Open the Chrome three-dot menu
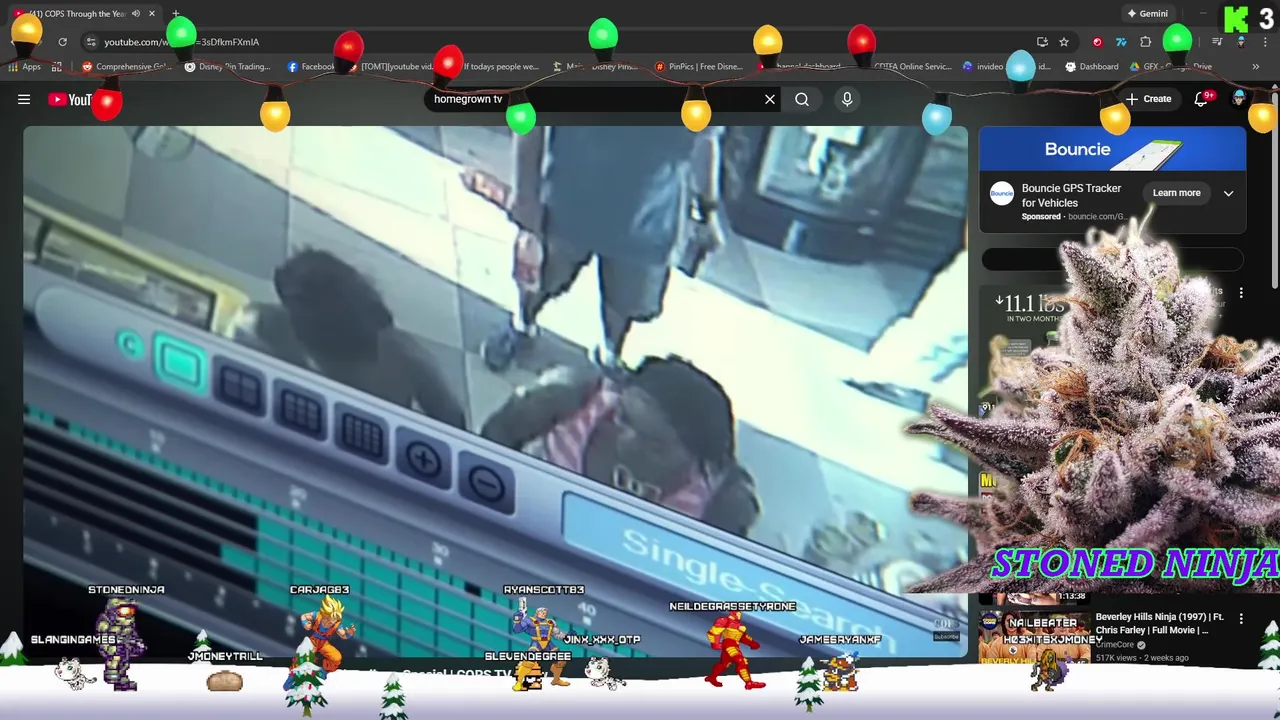The width and height of the screenshot is (1280, 720). tap(1264, 42)
